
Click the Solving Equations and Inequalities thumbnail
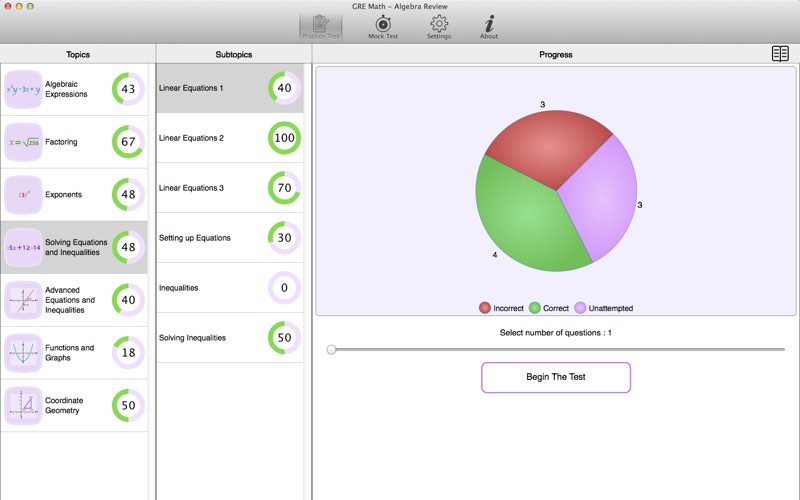tap(23, 247)
